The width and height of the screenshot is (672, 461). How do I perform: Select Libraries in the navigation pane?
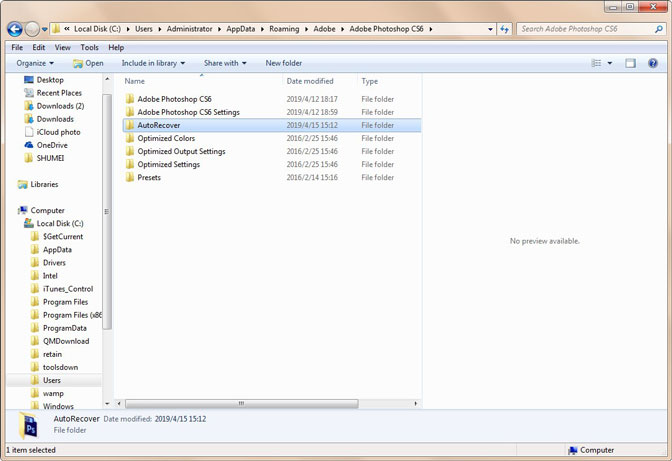pyautogui.click(x=44, y=184)
